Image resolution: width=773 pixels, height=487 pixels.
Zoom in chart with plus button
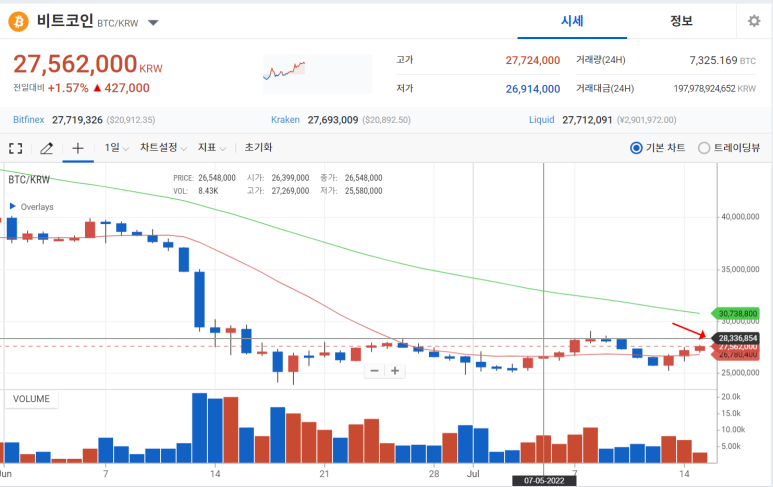pos(395,371)
